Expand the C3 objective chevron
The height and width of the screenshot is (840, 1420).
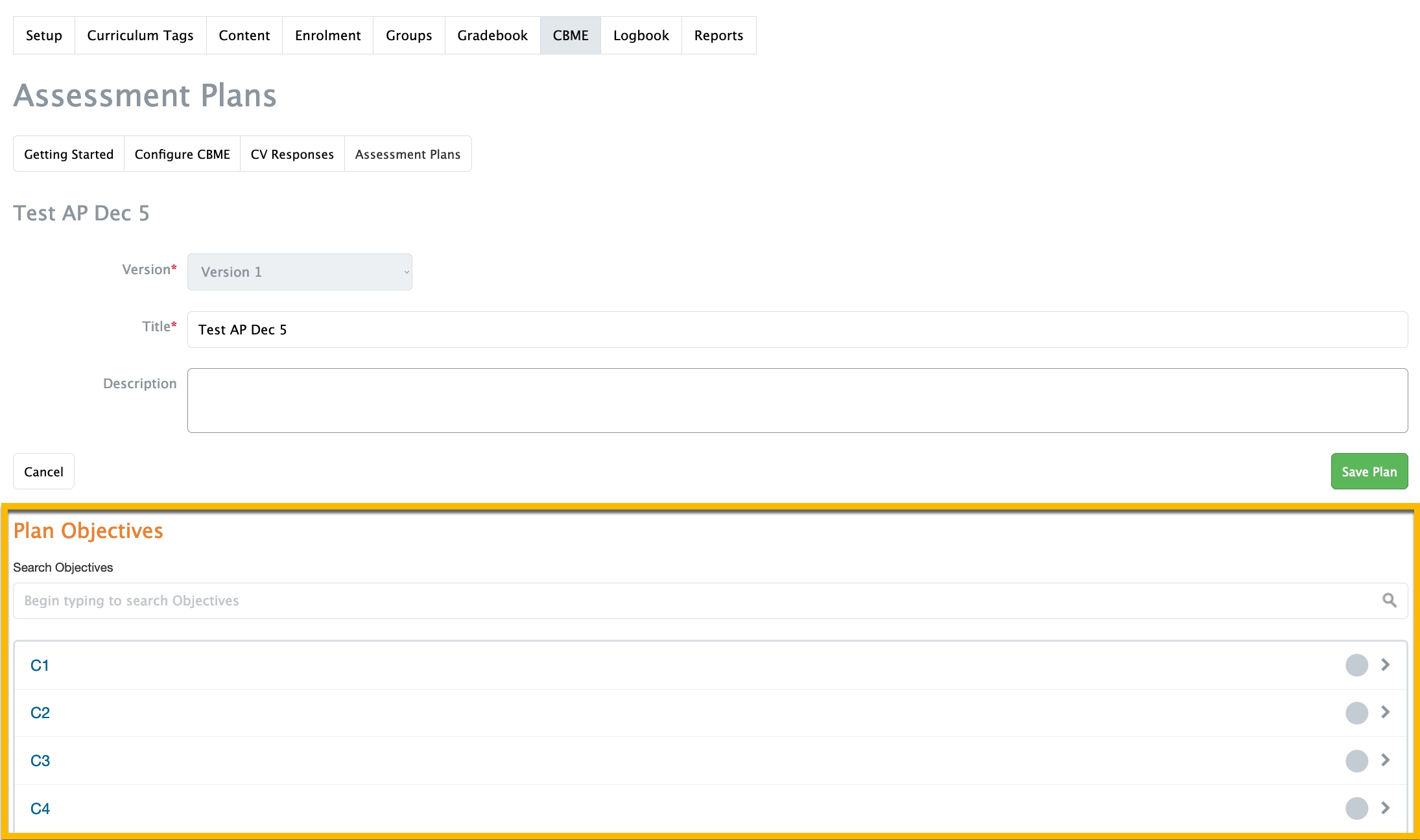1386,760
